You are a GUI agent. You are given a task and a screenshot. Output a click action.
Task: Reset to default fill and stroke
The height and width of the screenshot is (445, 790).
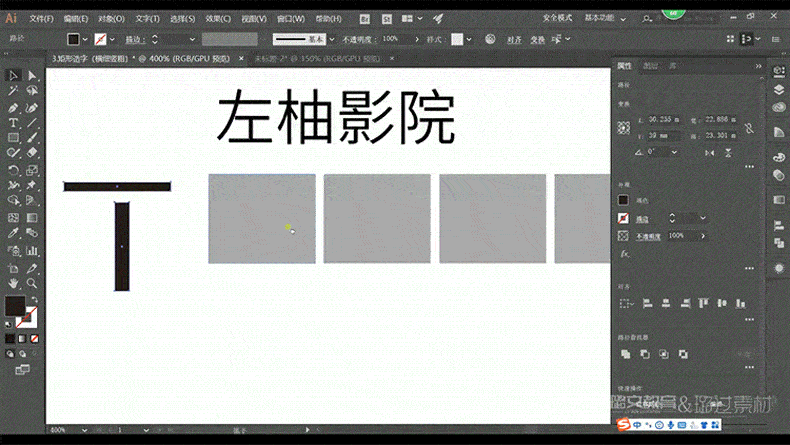tap(8, 325)
